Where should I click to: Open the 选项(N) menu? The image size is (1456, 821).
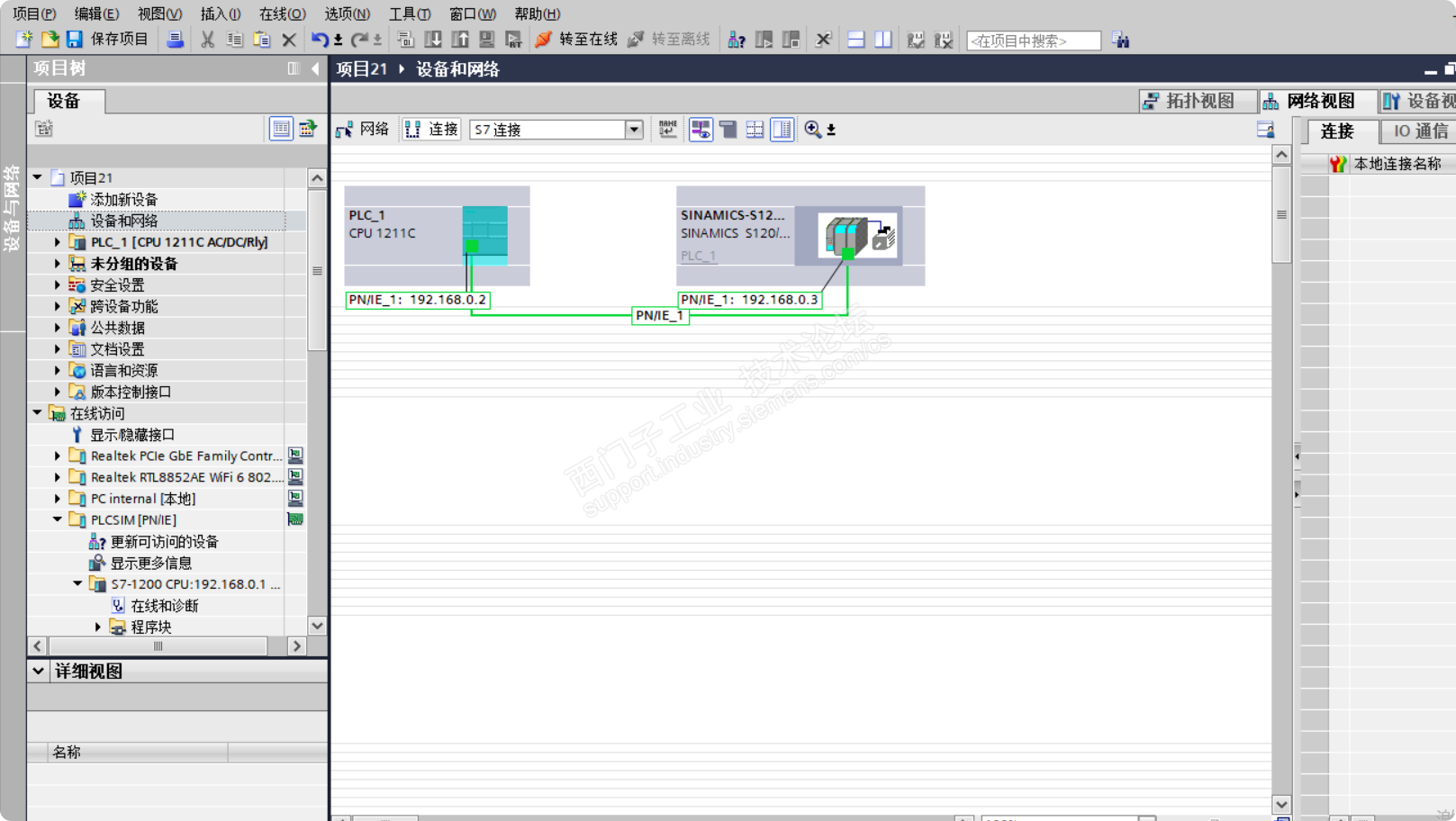click(x=347, y=14)
